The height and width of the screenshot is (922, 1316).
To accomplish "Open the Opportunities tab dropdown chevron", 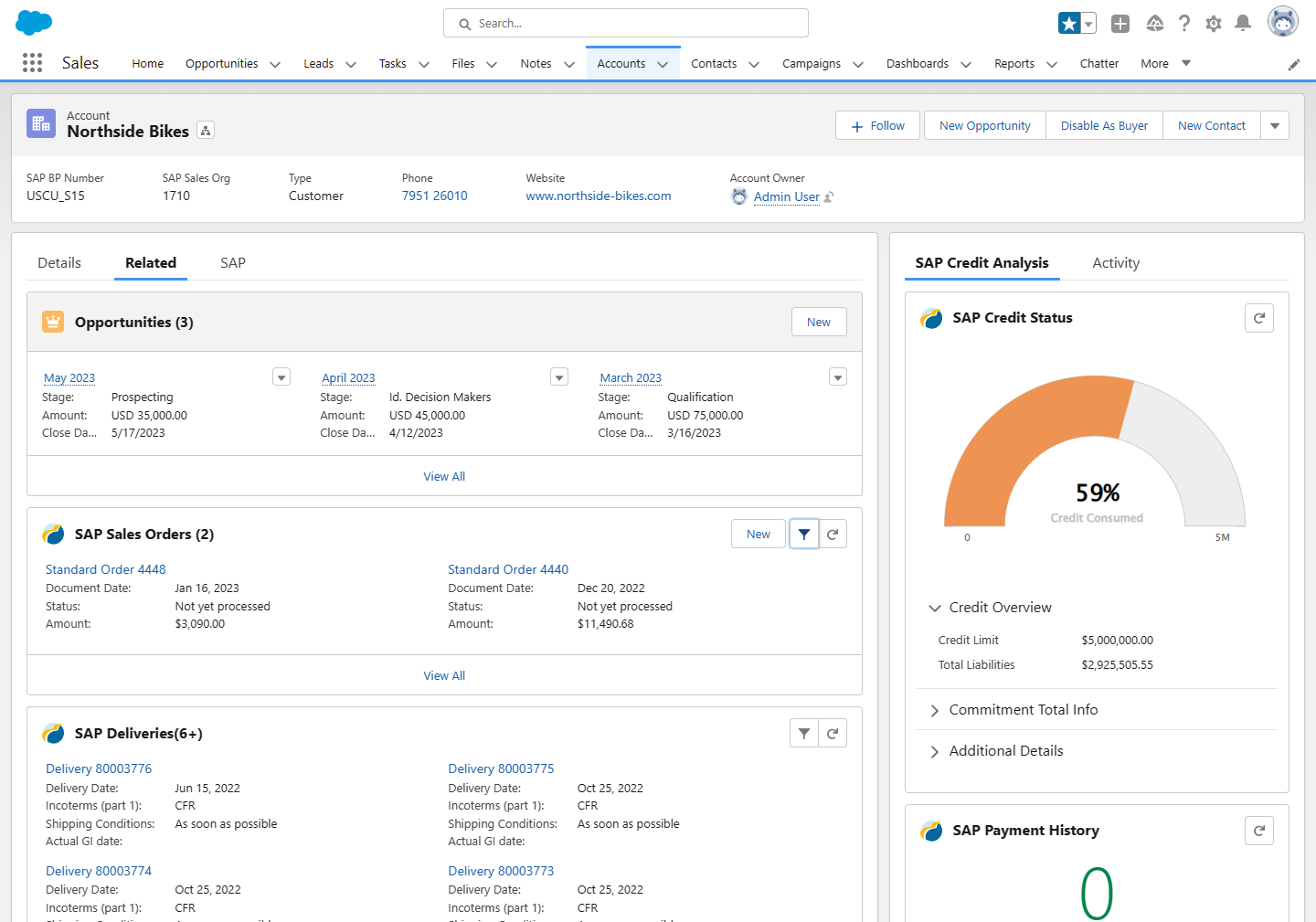I will (275, 64).
